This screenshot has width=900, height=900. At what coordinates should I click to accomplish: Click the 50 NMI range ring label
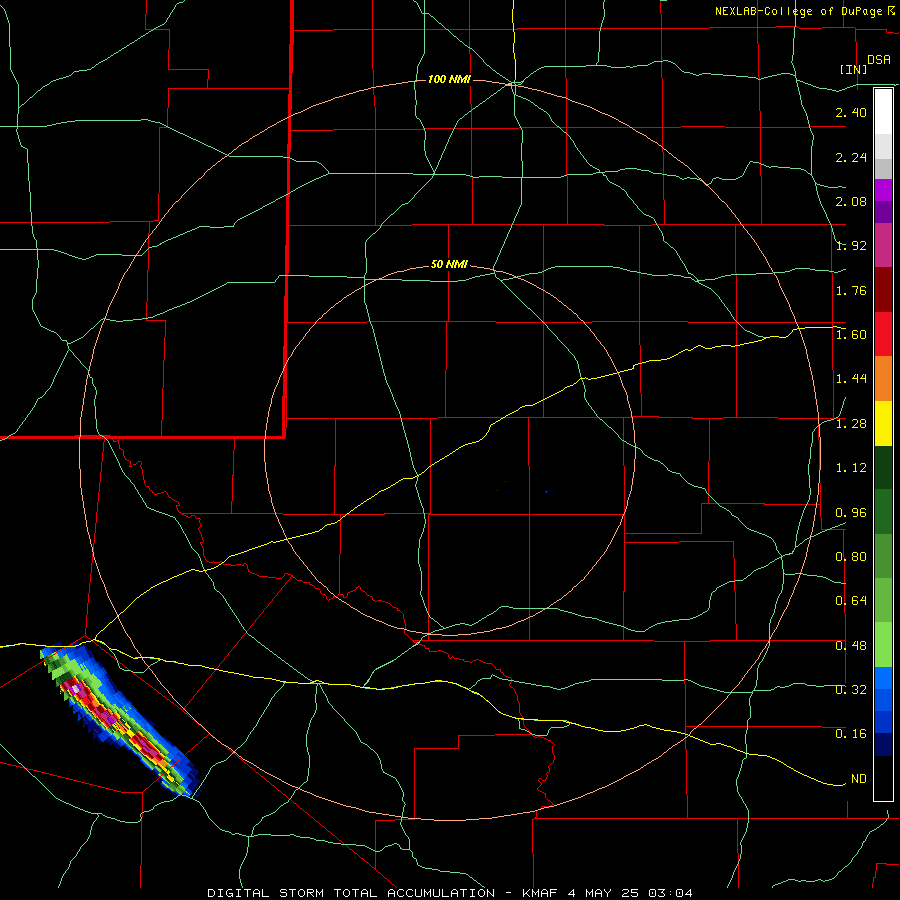[x=449, y=264]
